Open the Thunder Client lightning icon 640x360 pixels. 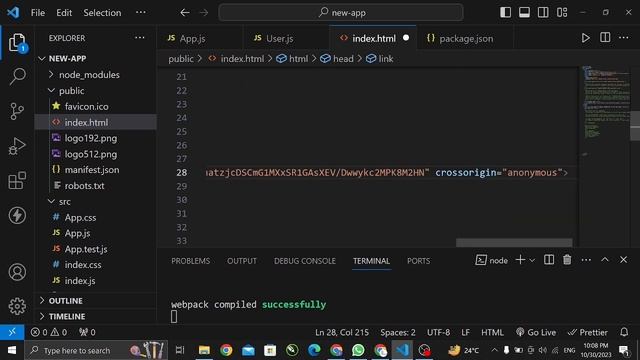[x=17, y=215]
